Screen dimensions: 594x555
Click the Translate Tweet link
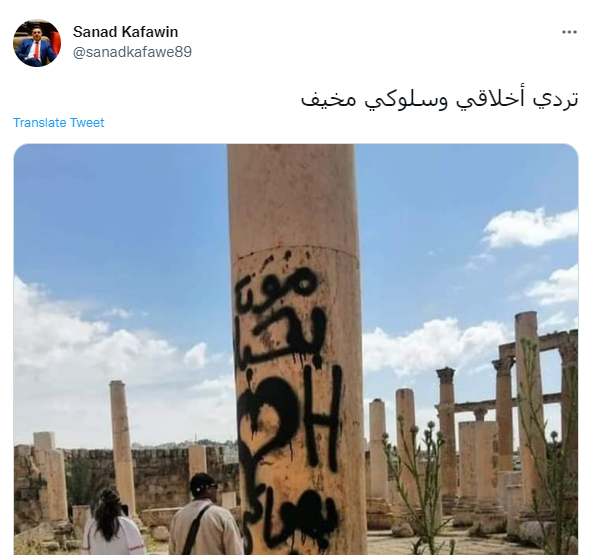[59, 123]
